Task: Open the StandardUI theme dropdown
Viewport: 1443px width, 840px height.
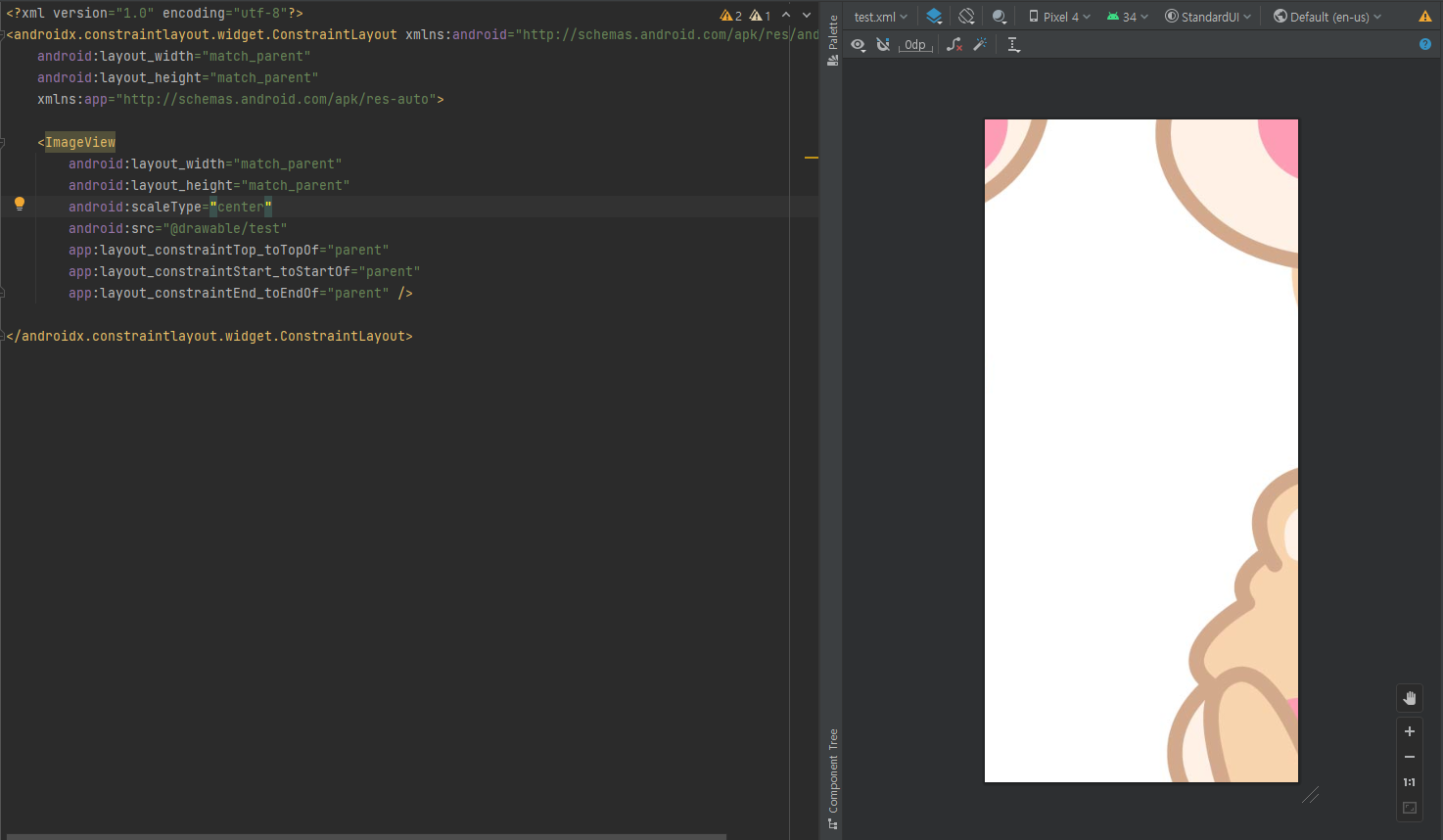Action: [x=1208, y=17]
